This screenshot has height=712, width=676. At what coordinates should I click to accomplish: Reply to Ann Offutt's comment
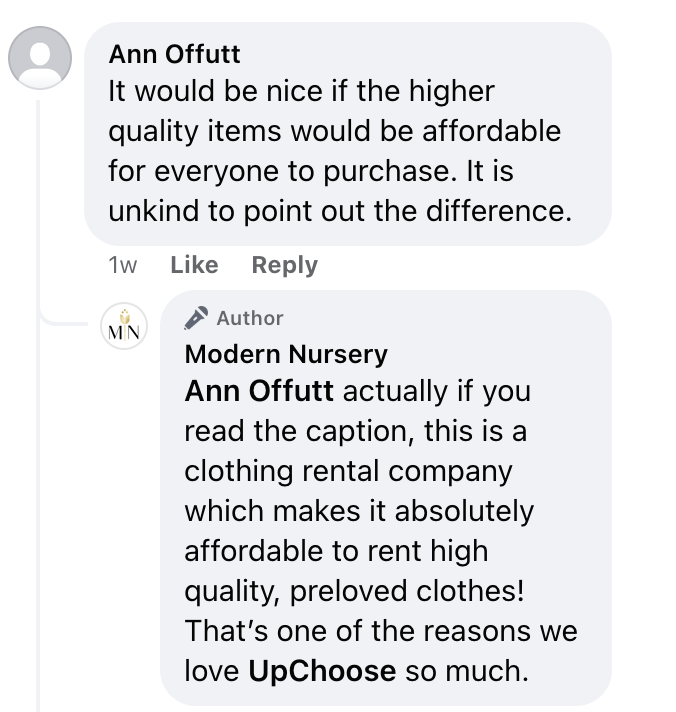[285, 265]
